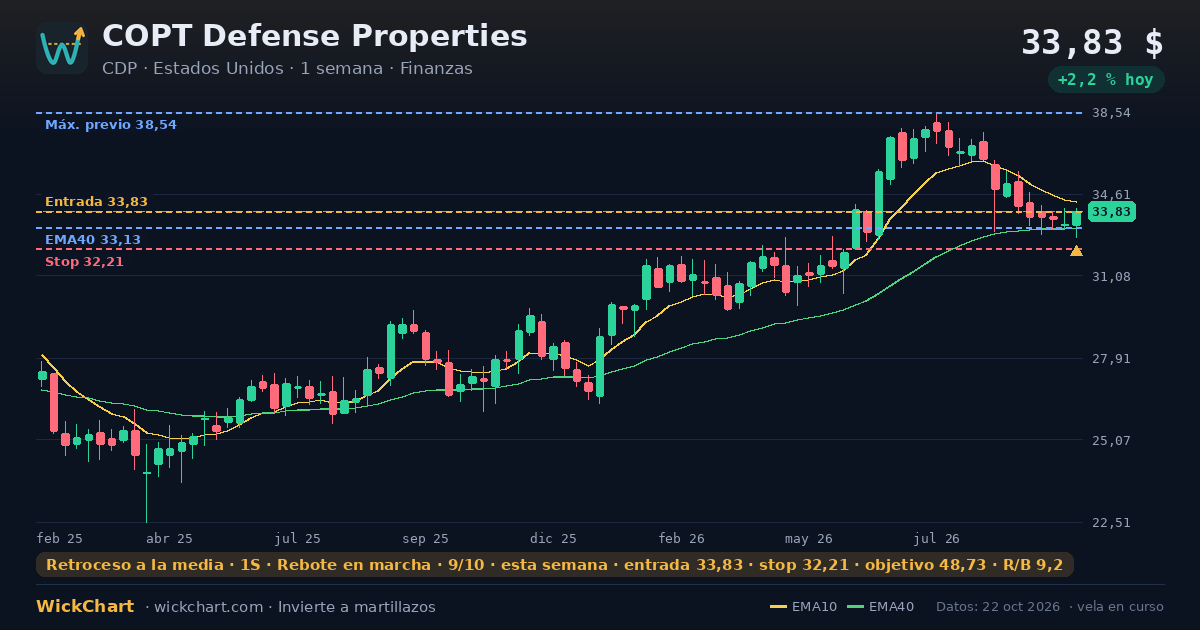Click the EMA40 green legend entry

(880, 607)
